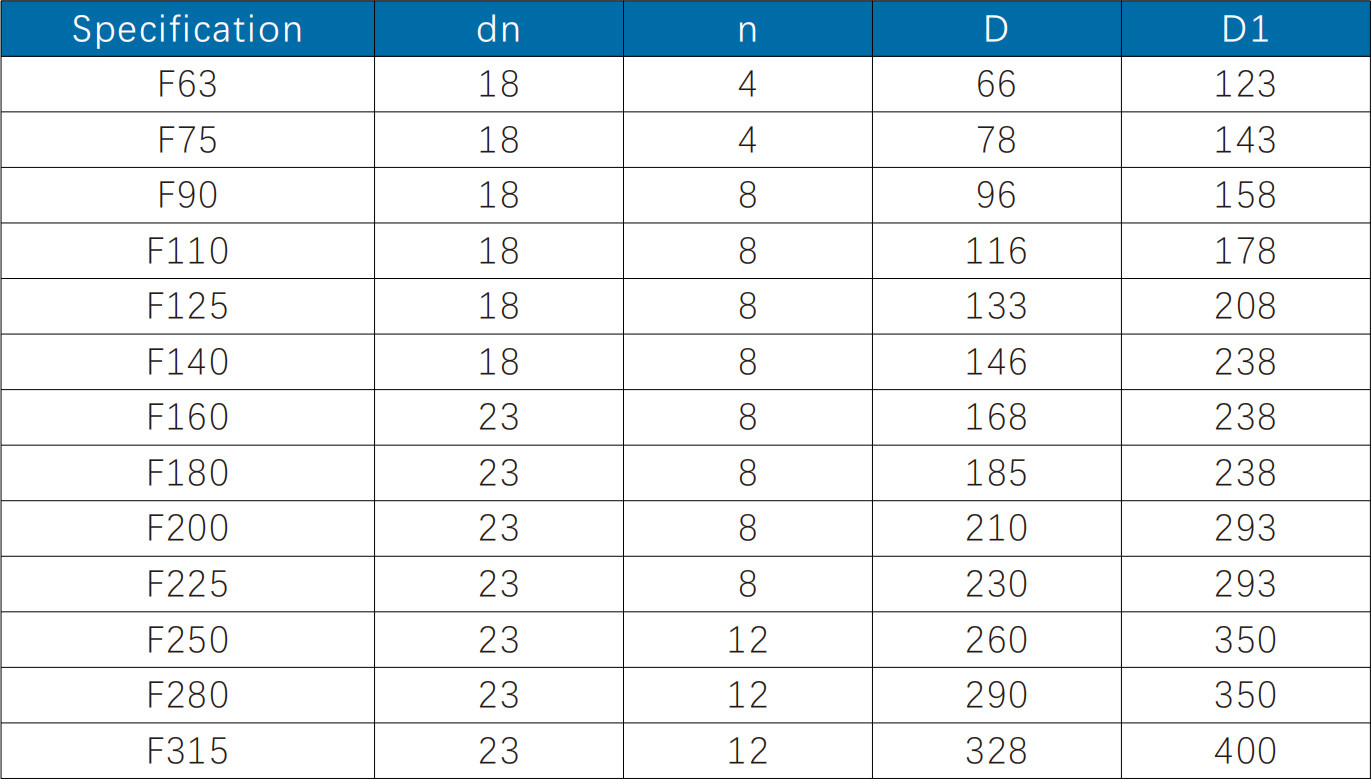The image size is (1371, 779).
Task: Click the D value 133 for F125
Action: coord(996,306)
